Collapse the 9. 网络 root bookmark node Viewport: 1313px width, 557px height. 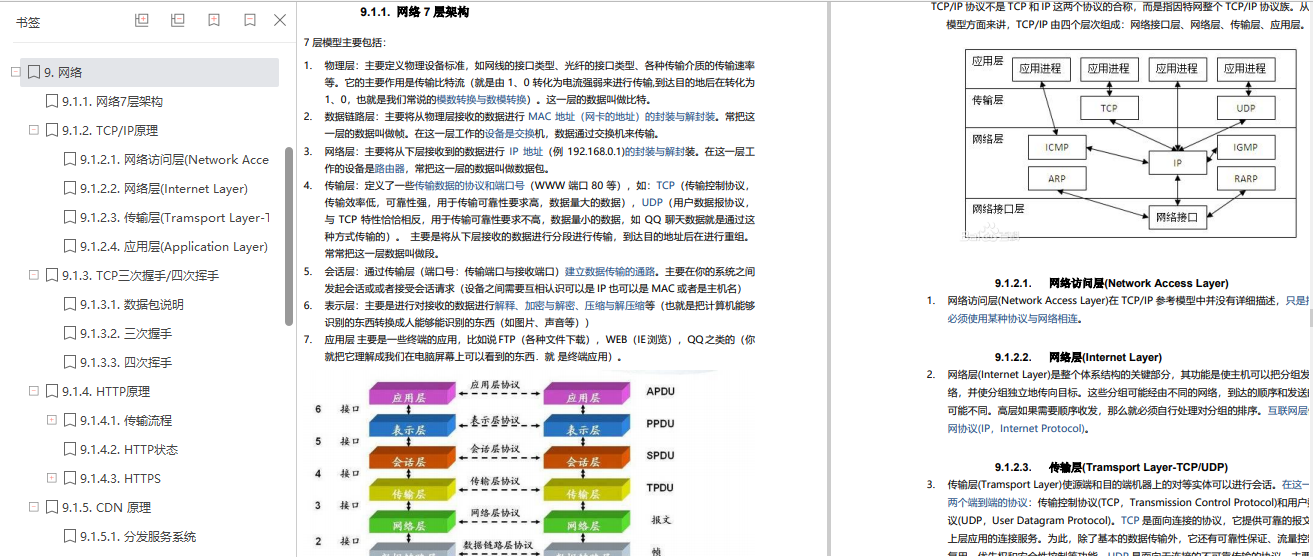[x=15, y=72]
